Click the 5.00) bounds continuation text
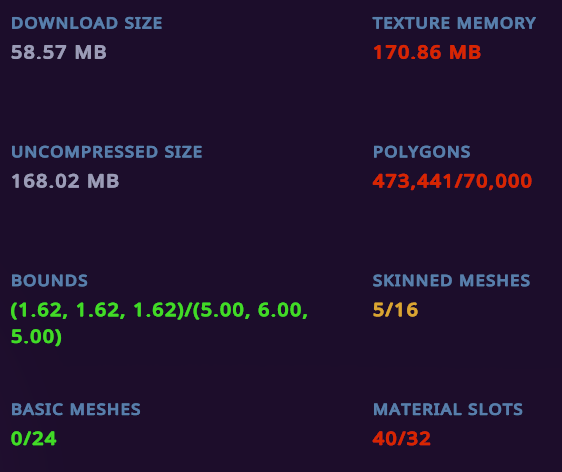This screenshot has width=562, height=472. coord(36,337)
